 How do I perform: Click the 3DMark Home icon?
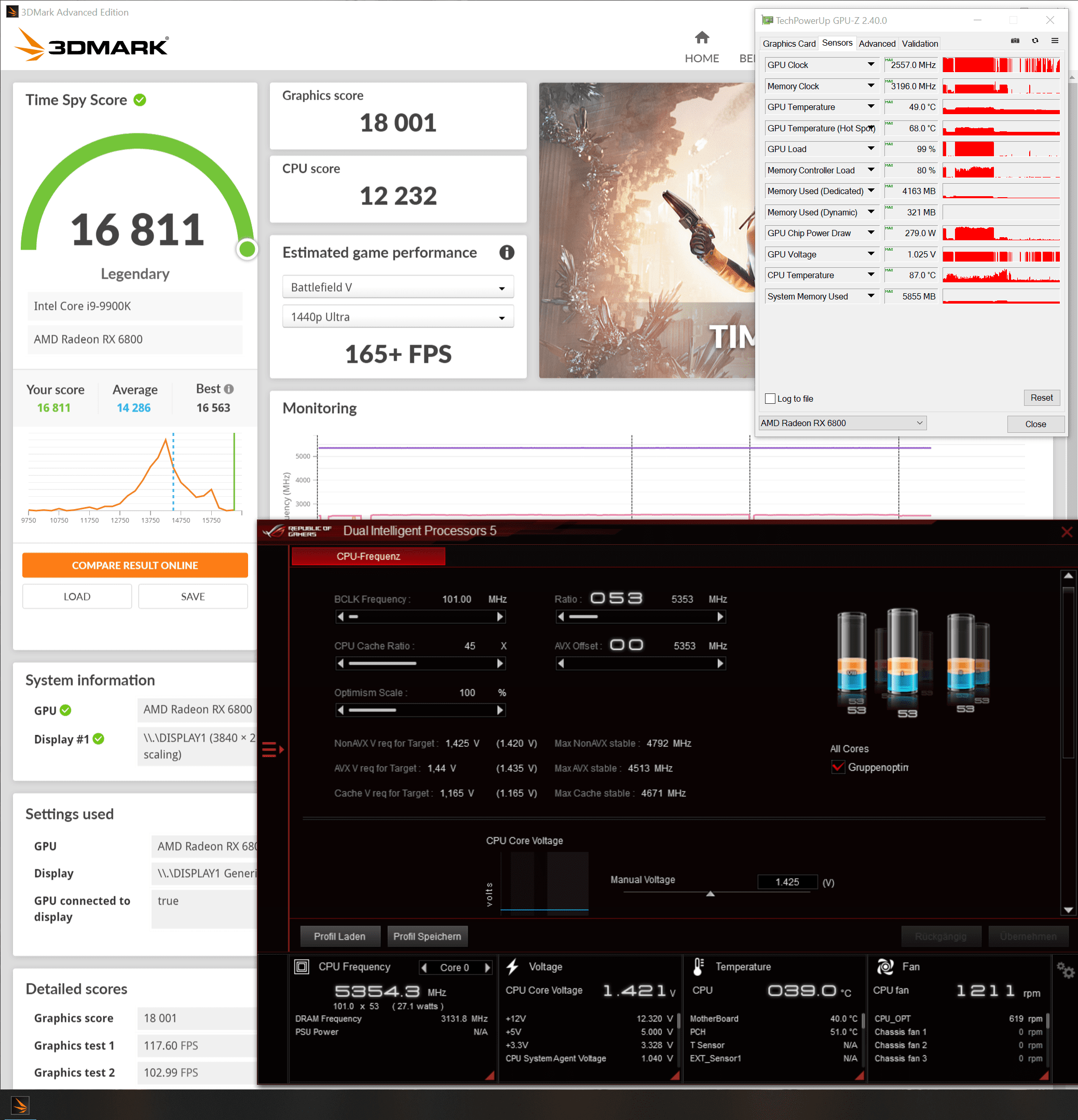702,38
